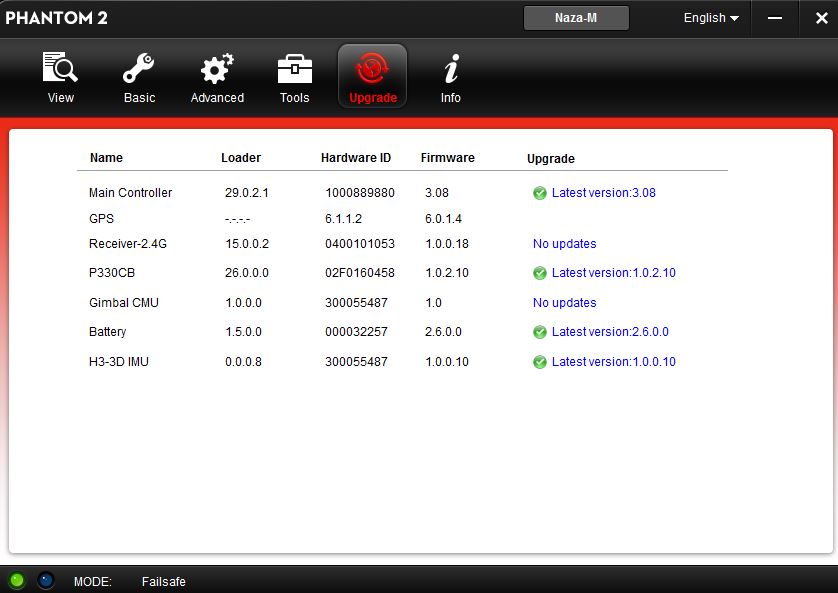Click the blue connection indicator icon
The width and height of the screenshot is (838, 593).
pos(46,580)
